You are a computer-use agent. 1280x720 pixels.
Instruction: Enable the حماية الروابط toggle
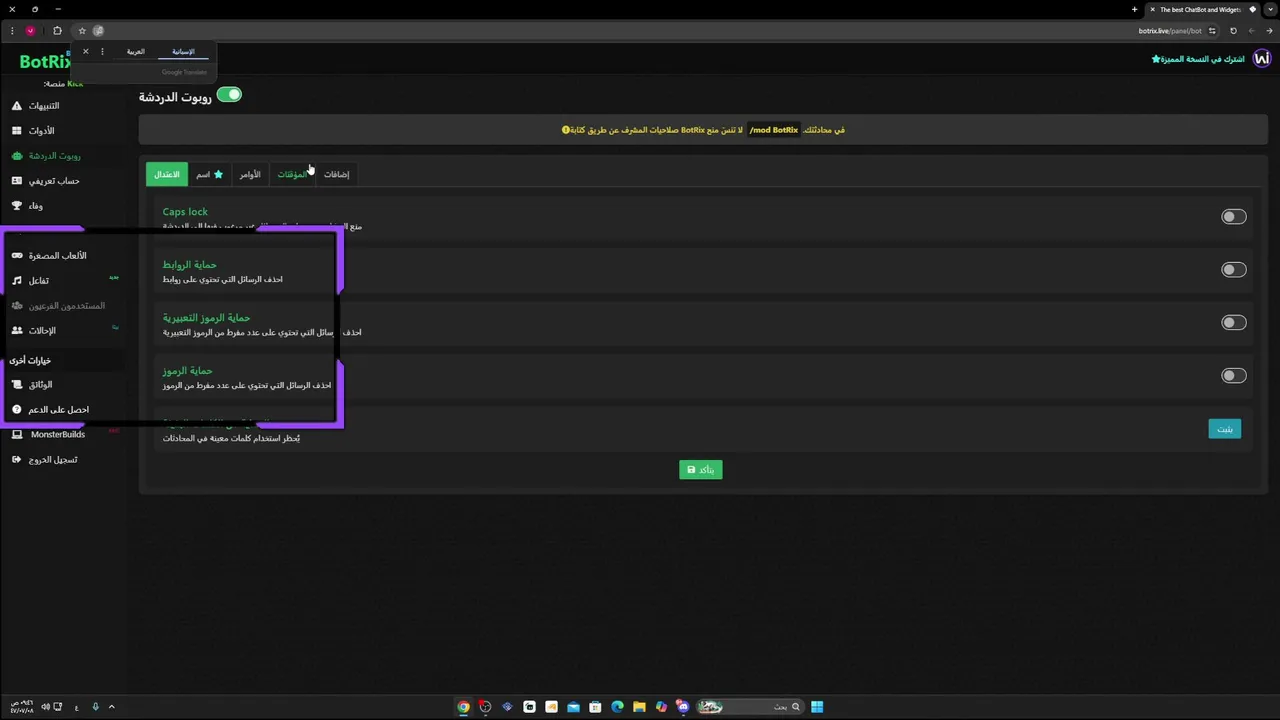tap(1233, 270)
